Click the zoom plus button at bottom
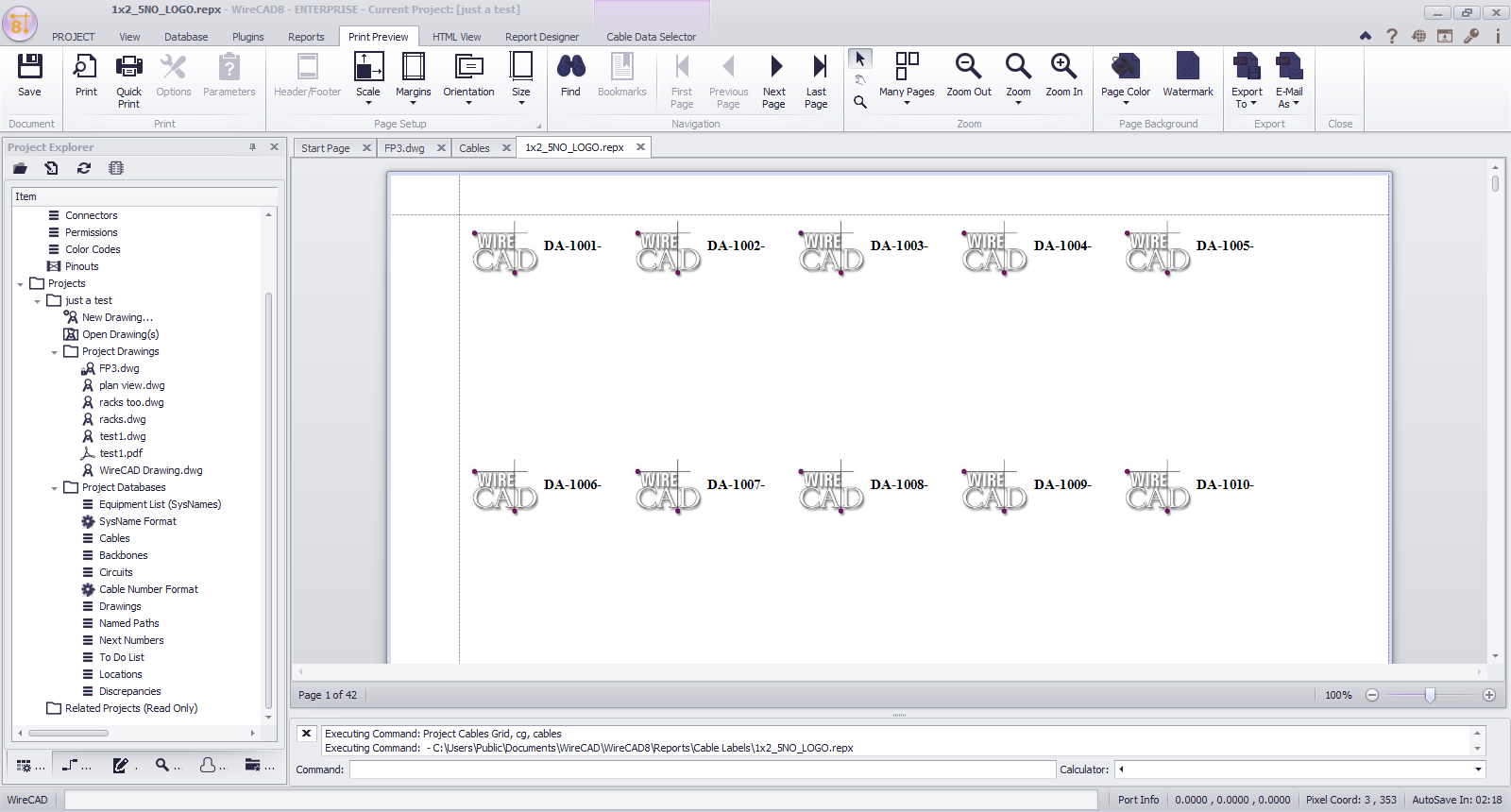Viewport: 1511px width, 812px height. 1489,695
